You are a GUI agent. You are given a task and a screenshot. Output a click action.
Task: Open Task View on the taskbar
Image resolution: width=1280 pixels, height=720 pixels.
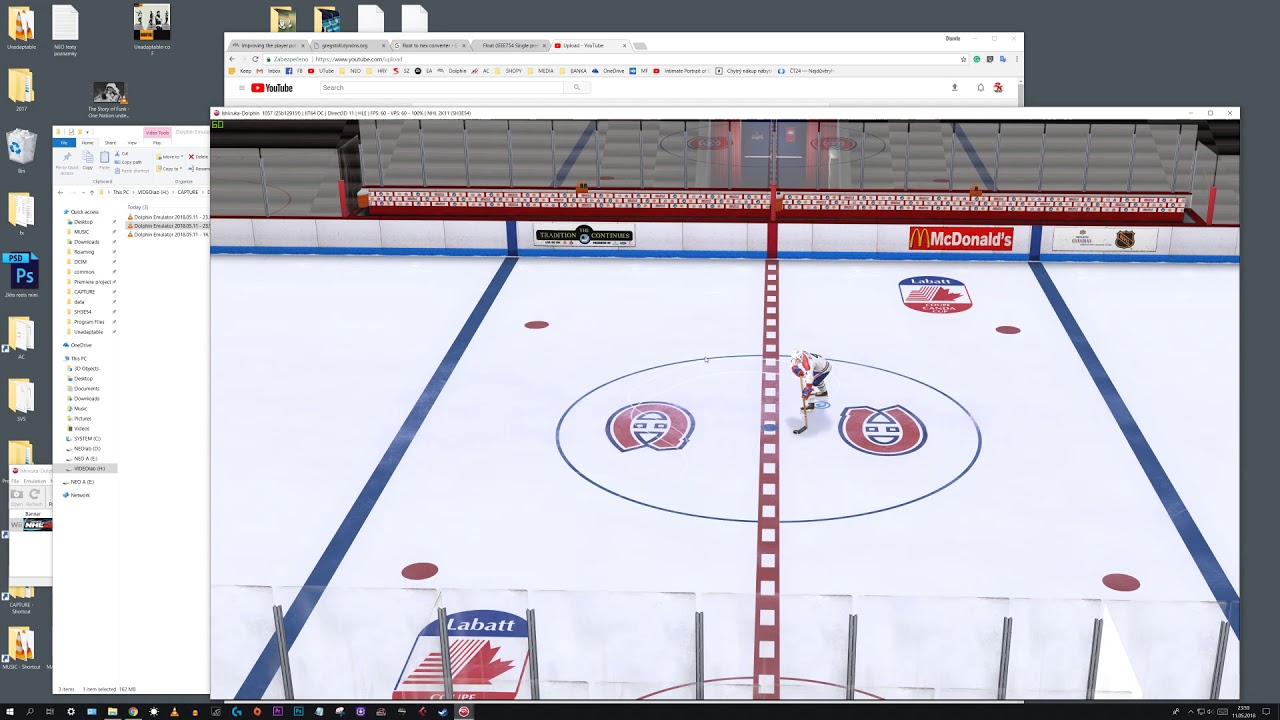pyautogui.click(x=49, y=711)
